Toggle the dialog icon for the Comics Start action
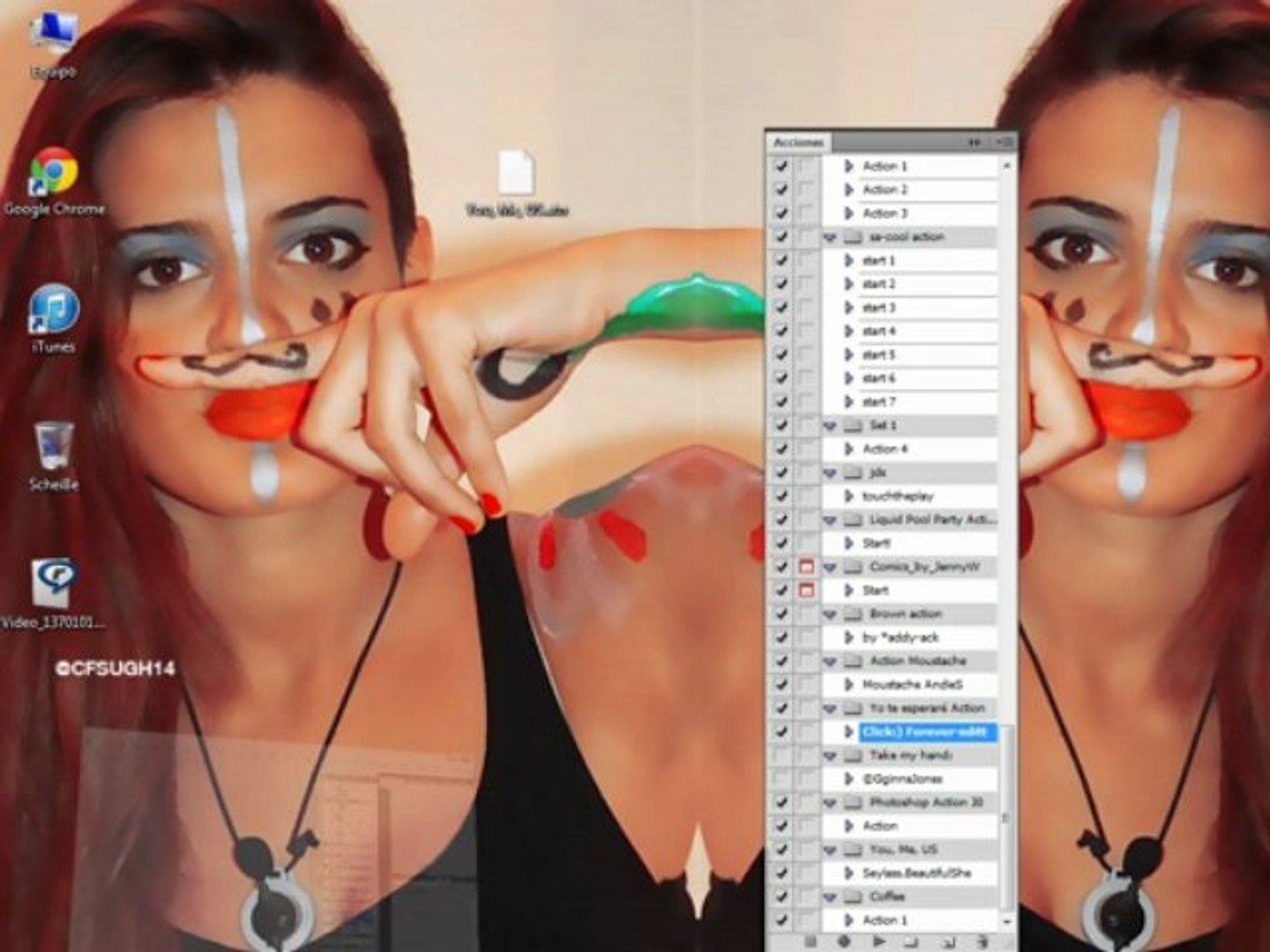Image resolution: width=1270 pixels, height=952 pixels. pyautogui.click(x=806, y=591)
